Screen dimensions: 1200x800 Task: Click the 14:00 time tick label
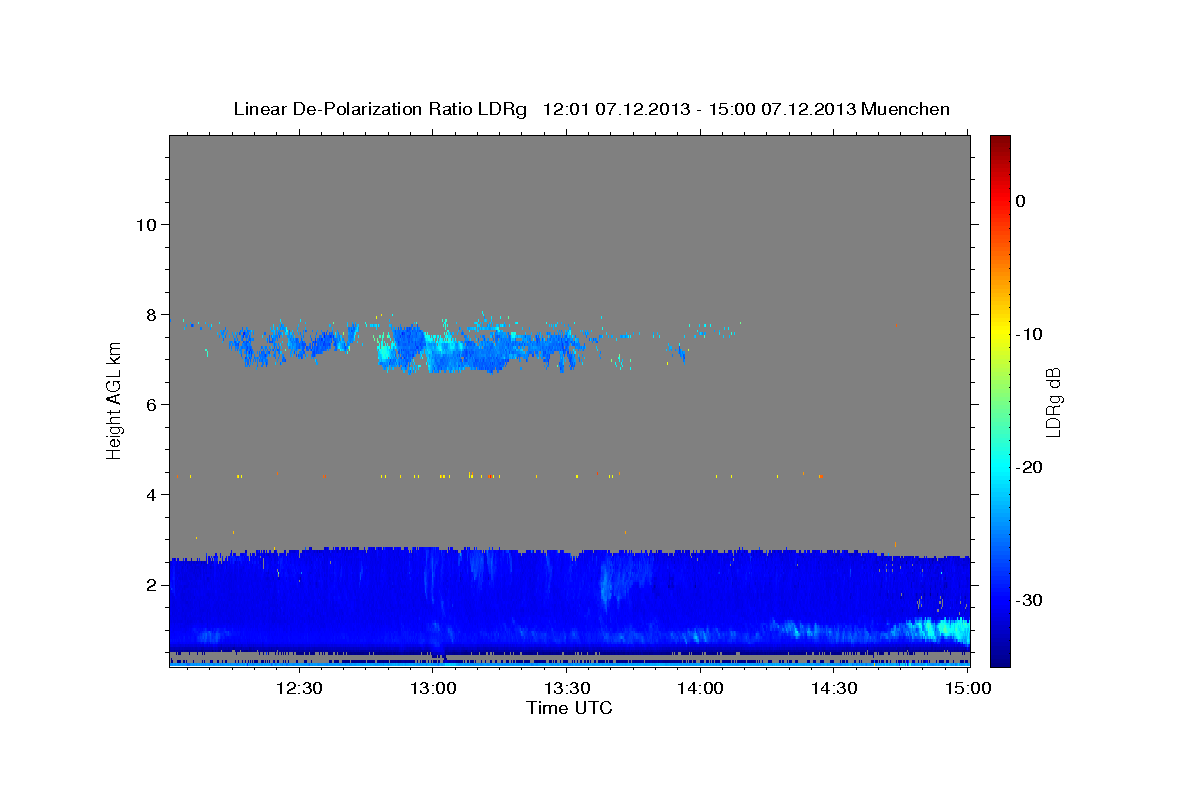point(701,688)
